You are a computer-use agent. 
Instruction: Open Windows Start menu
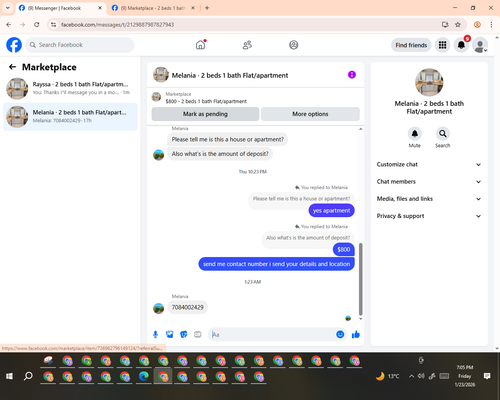tap(9, 376)
